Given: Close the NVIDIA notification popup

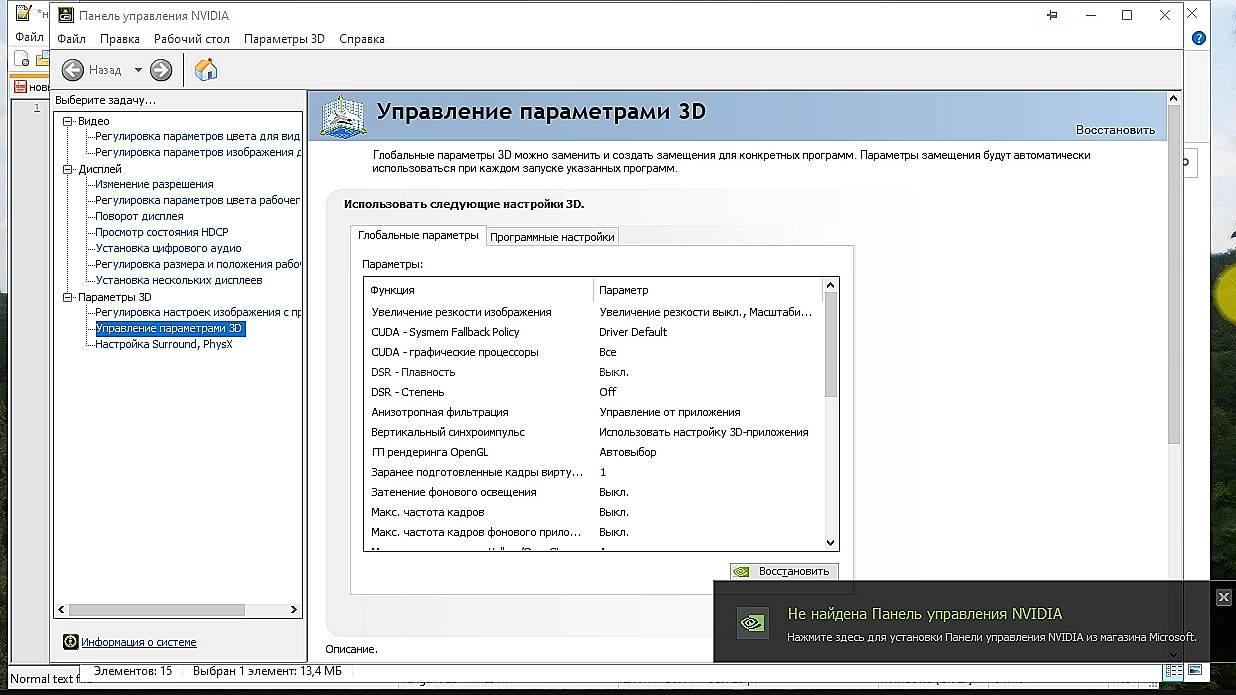Looking at the screenshot, I should 1223,597.
